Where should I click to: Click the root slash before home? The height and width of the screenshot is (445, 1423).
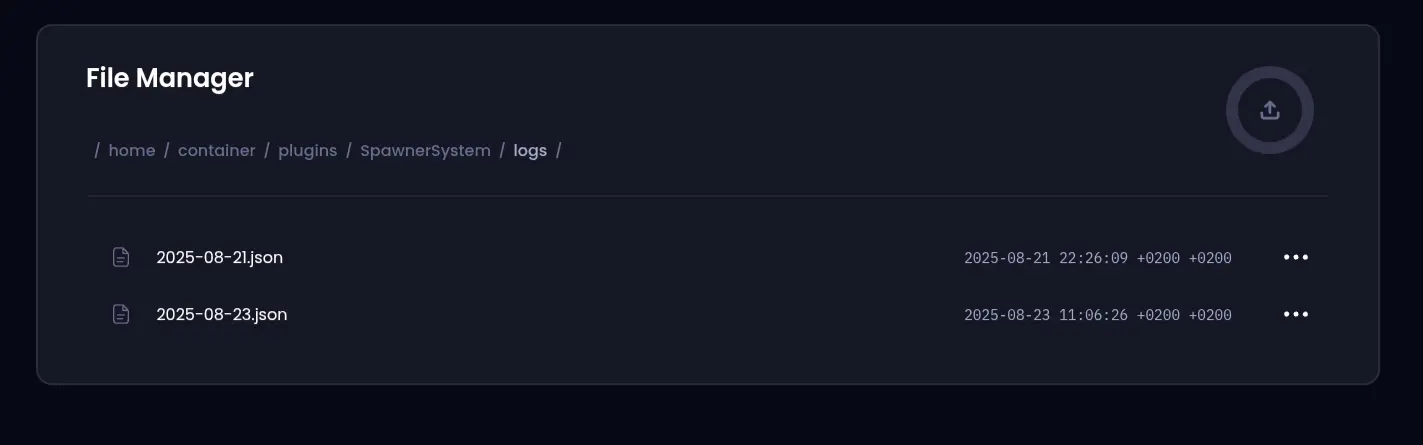pos(97,151)
